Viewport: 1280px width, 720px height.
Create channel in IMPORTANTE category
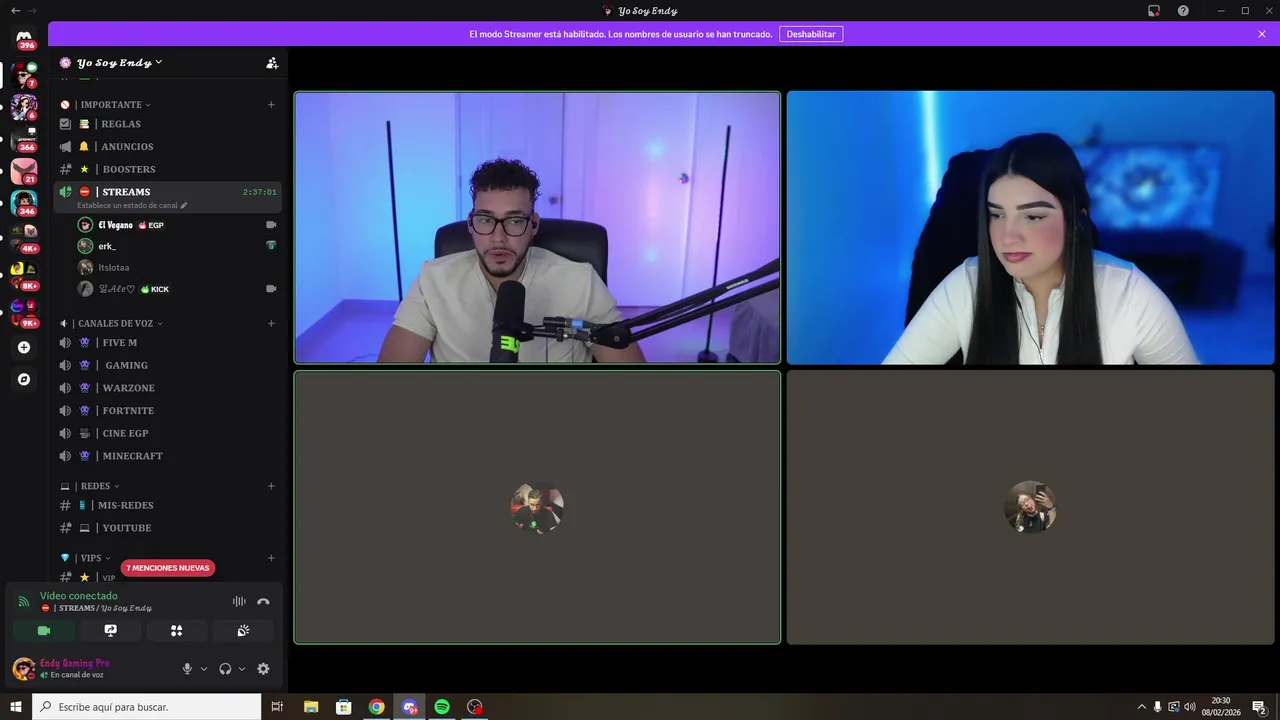[271, 104]
